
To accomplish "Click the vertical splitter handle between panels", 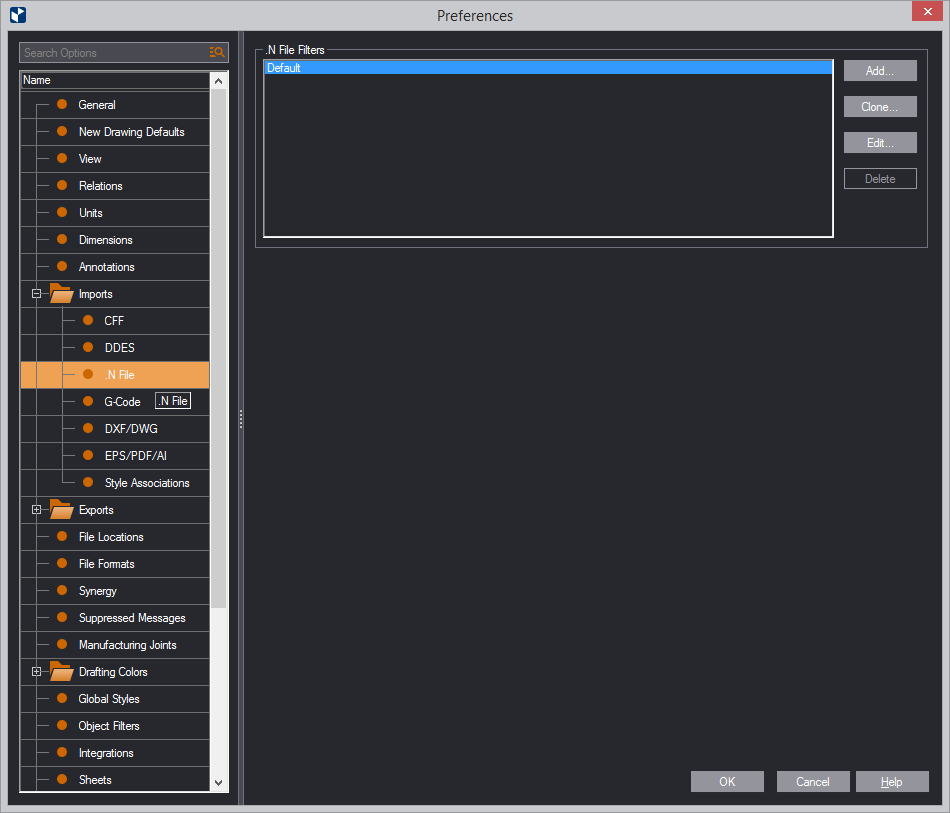I will point(241,419).
